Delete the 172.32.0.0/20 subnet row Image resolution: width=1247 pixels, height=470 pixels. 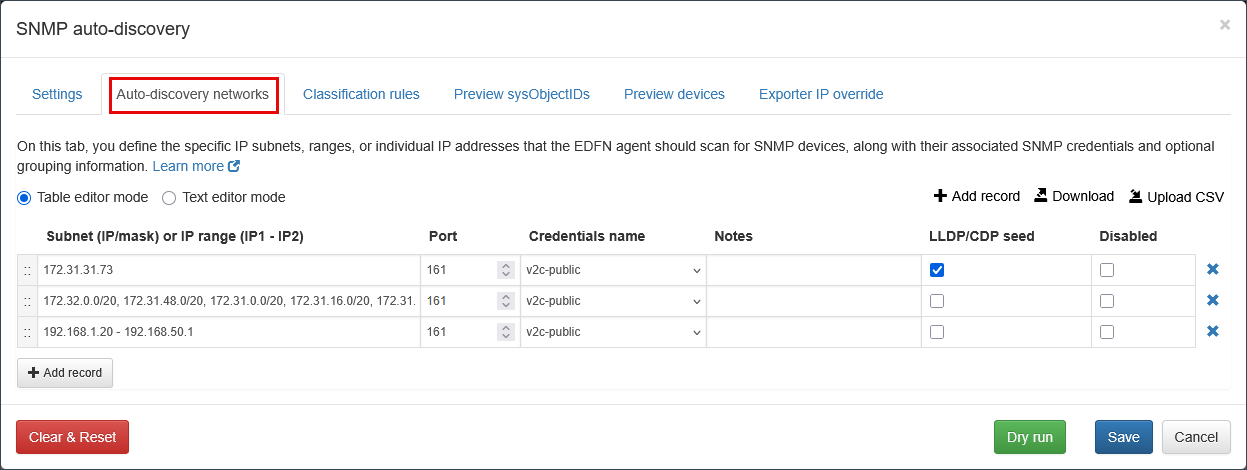[1212, 301]
